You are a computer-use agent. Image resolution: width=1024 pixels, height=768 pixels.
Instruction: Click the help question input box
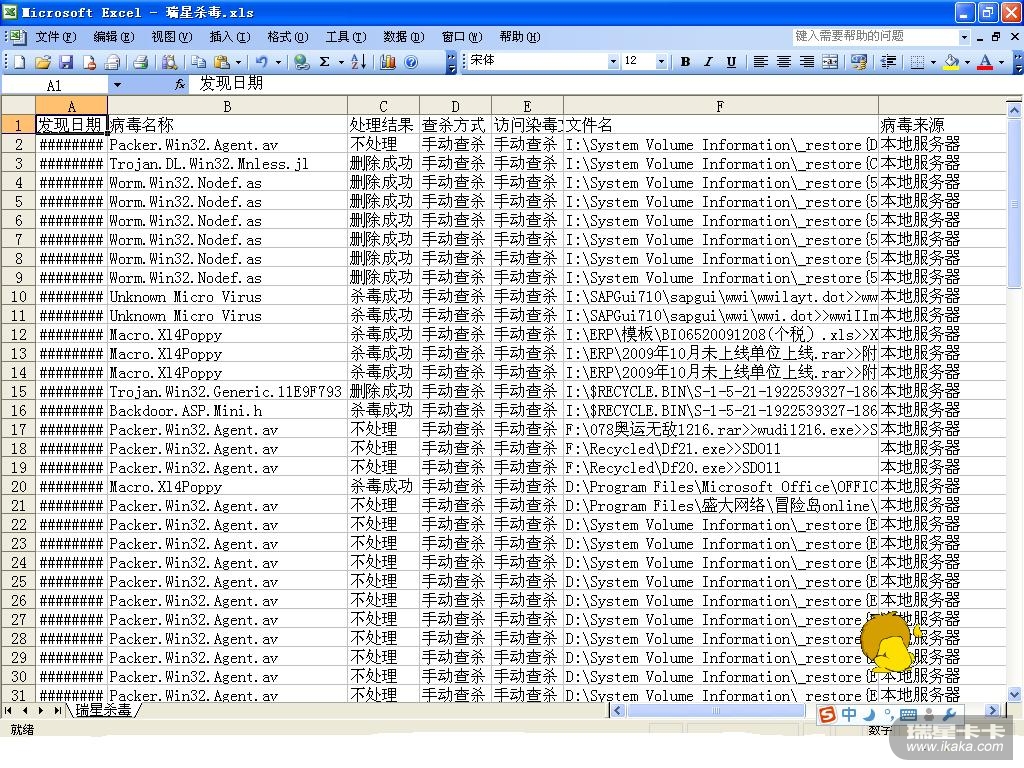tap(874, 36)
